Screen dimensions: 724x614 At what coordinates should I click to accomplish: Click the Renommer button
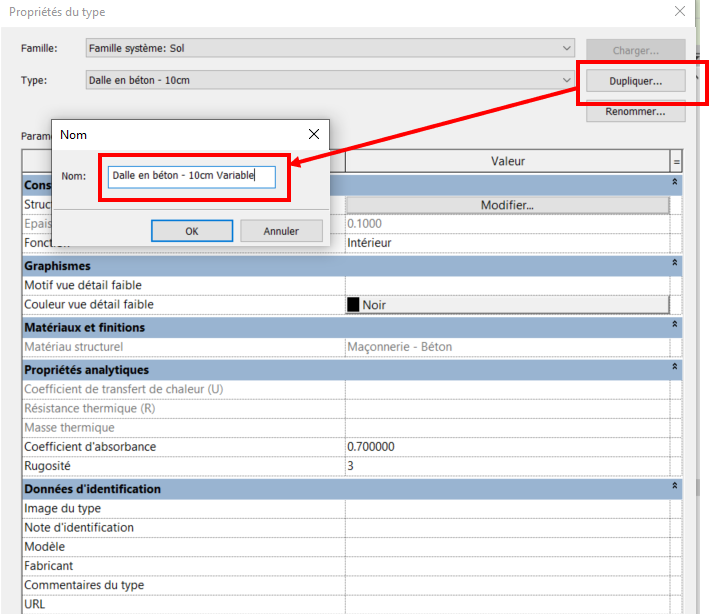click(635, 112)
